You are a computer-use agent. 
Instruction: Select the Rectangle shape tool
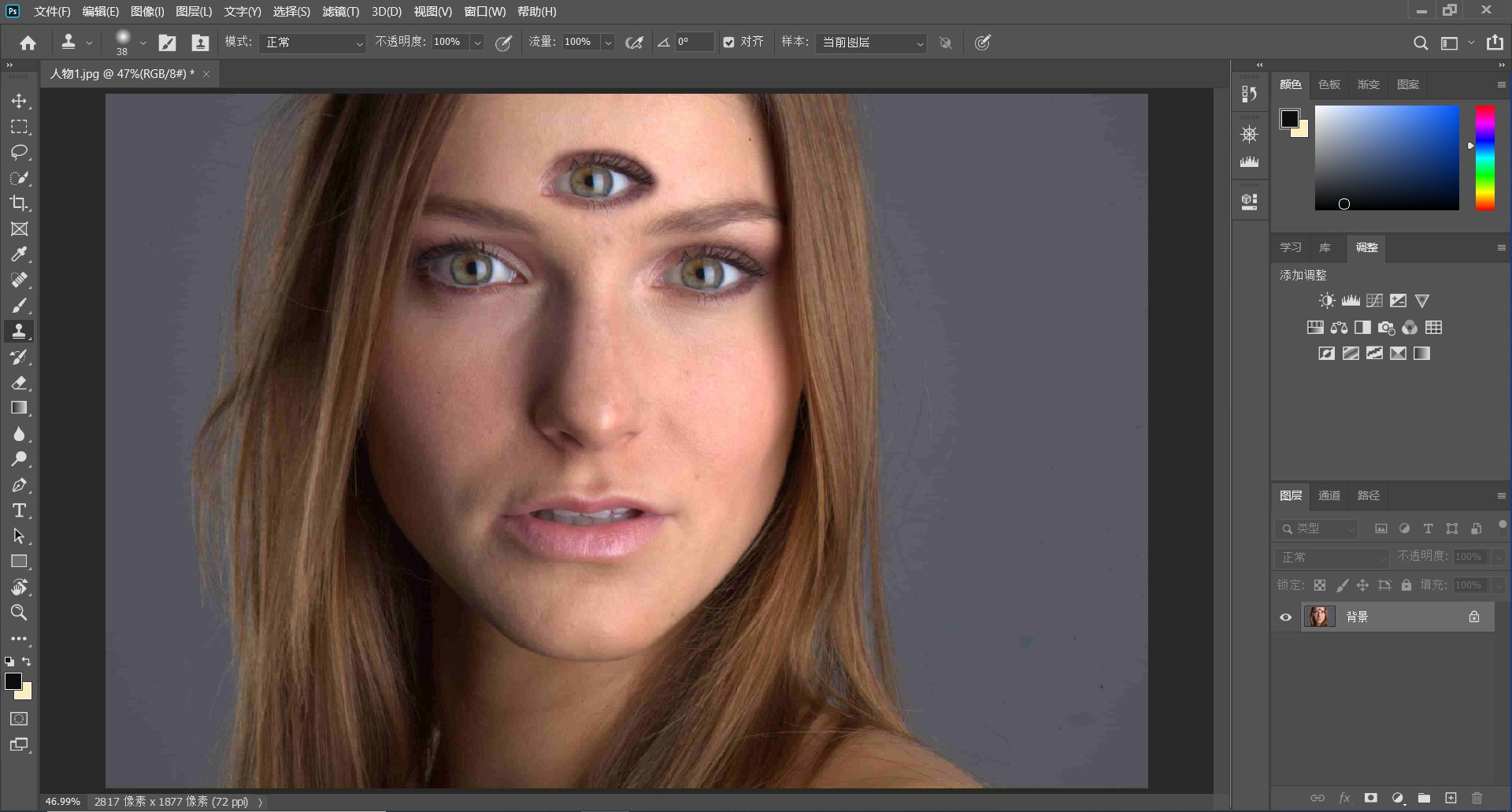click(x=19, y=562)
